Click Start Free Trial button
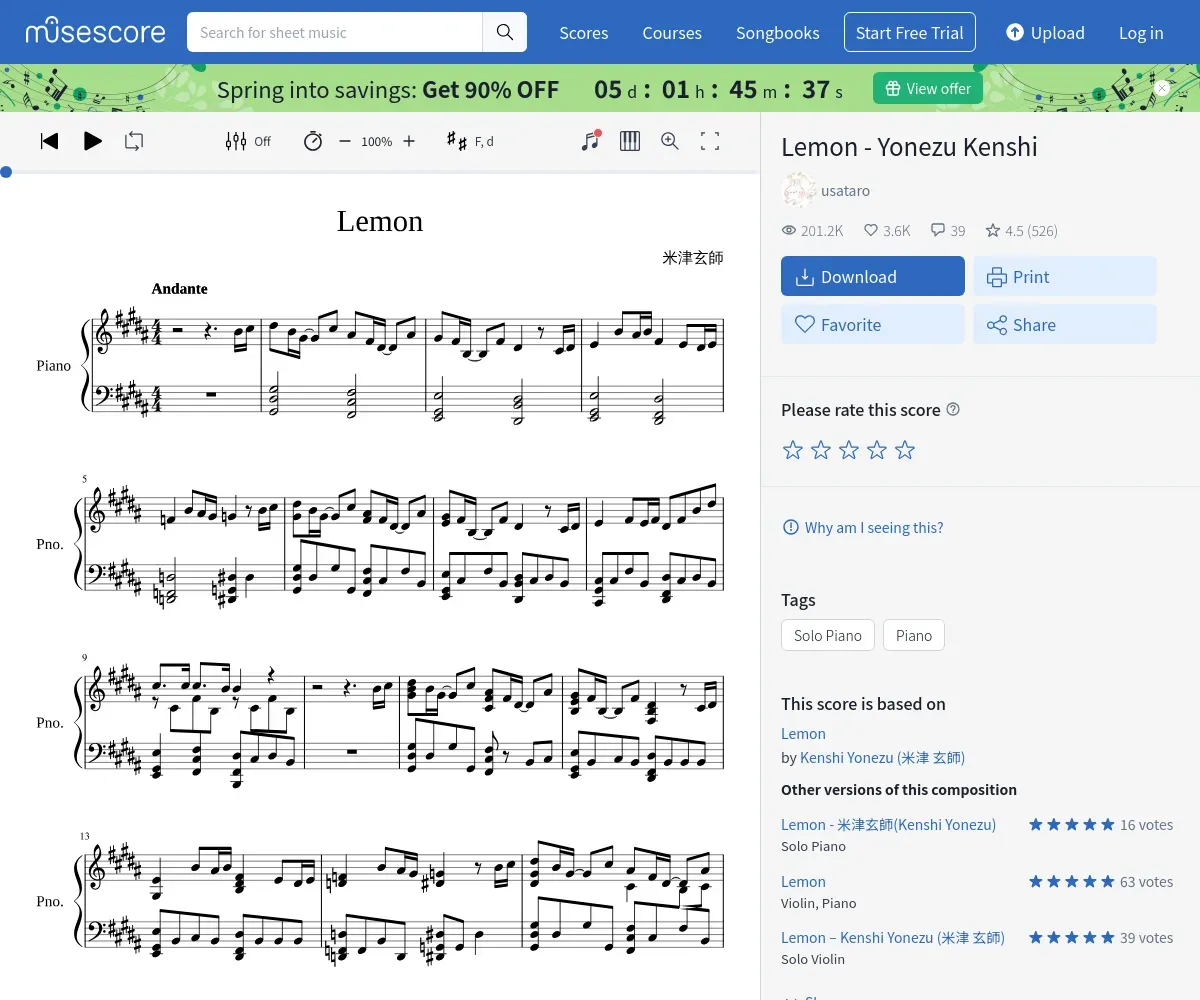The image size is (1200, 1000). (910, 32)
